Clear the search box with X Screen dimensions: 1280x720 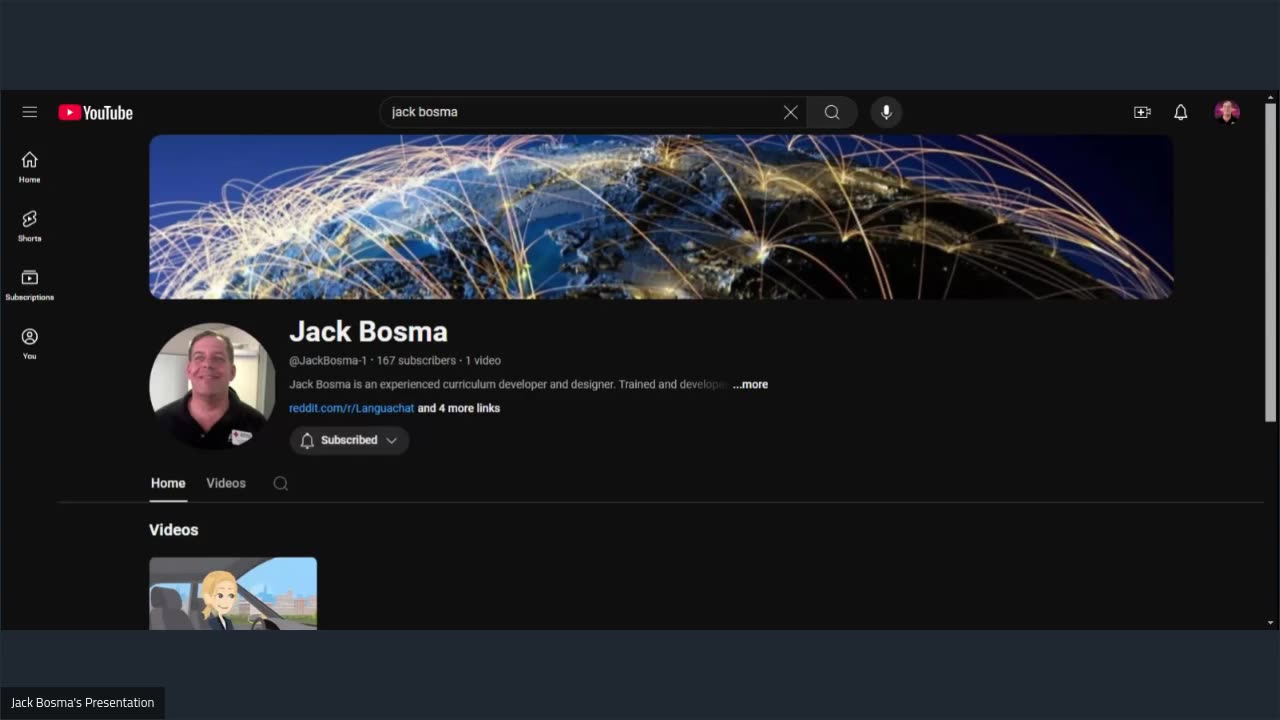coord(790,112)
